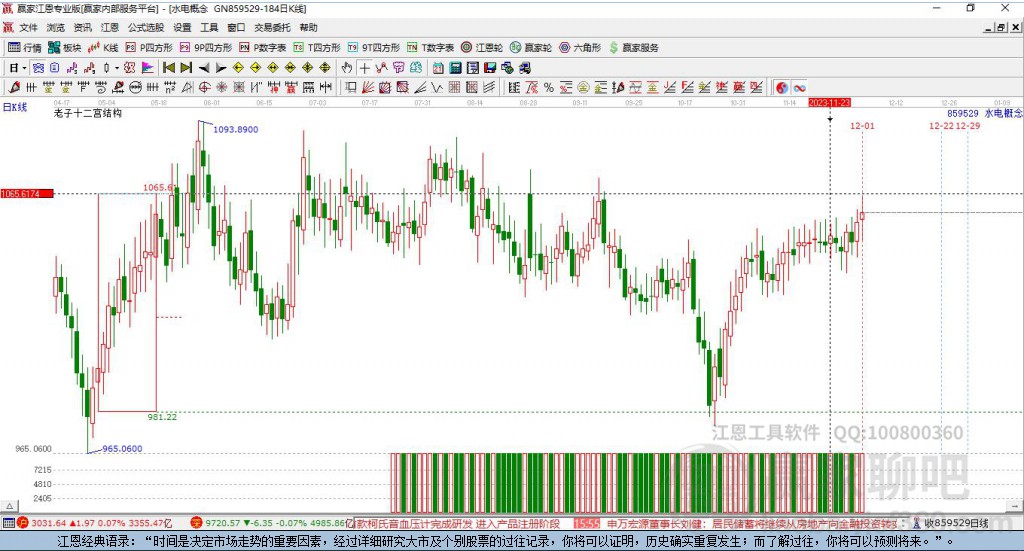
Task: Click the blue infinity symbol icon
Action: [x=800, y=88]
